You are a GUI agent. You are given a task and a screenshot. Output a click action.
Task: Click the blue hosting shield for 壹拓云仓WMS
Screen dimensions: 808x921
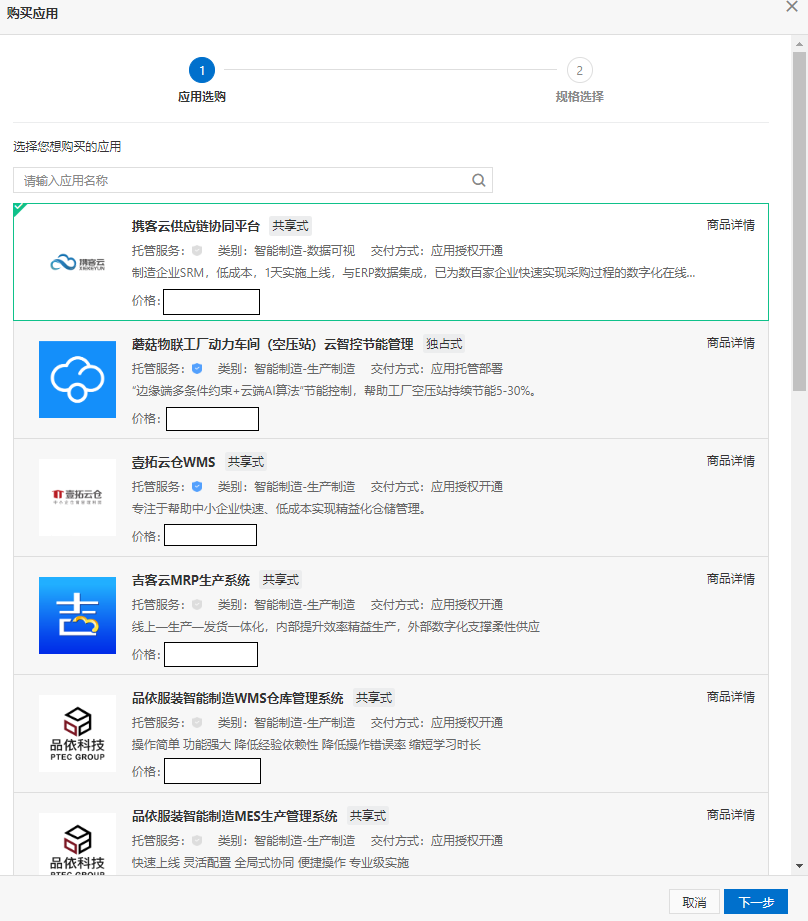tap(197, 487)
